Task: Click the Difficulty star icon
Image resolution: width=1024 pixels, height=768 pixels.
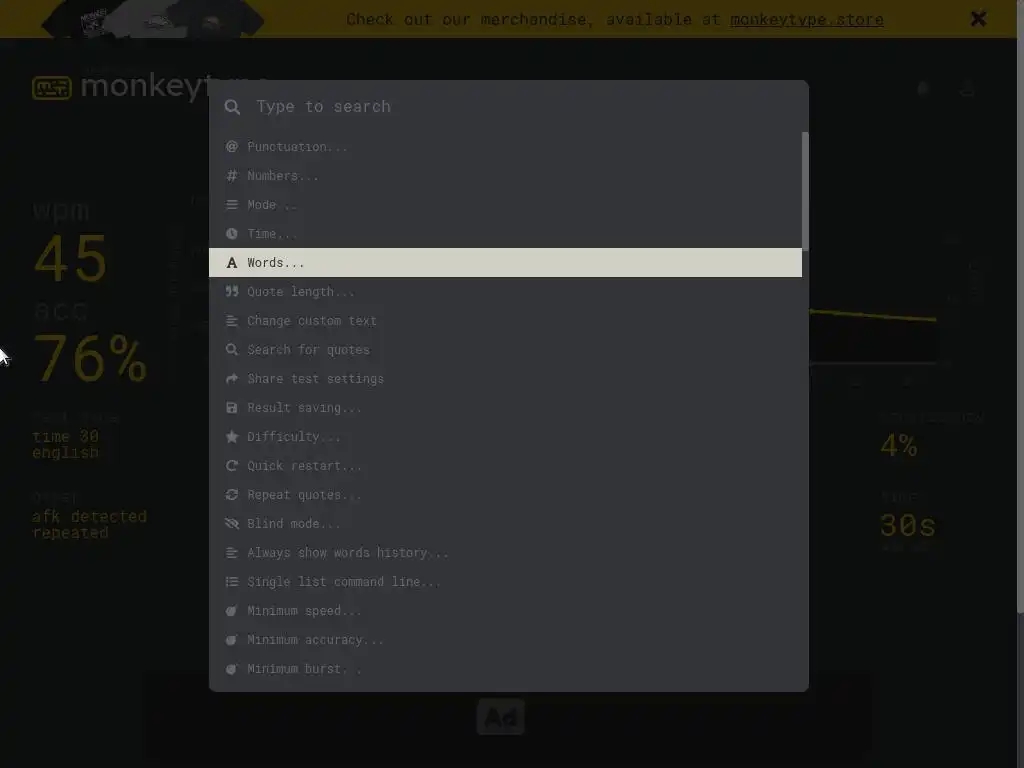Action: pos(232,436)
